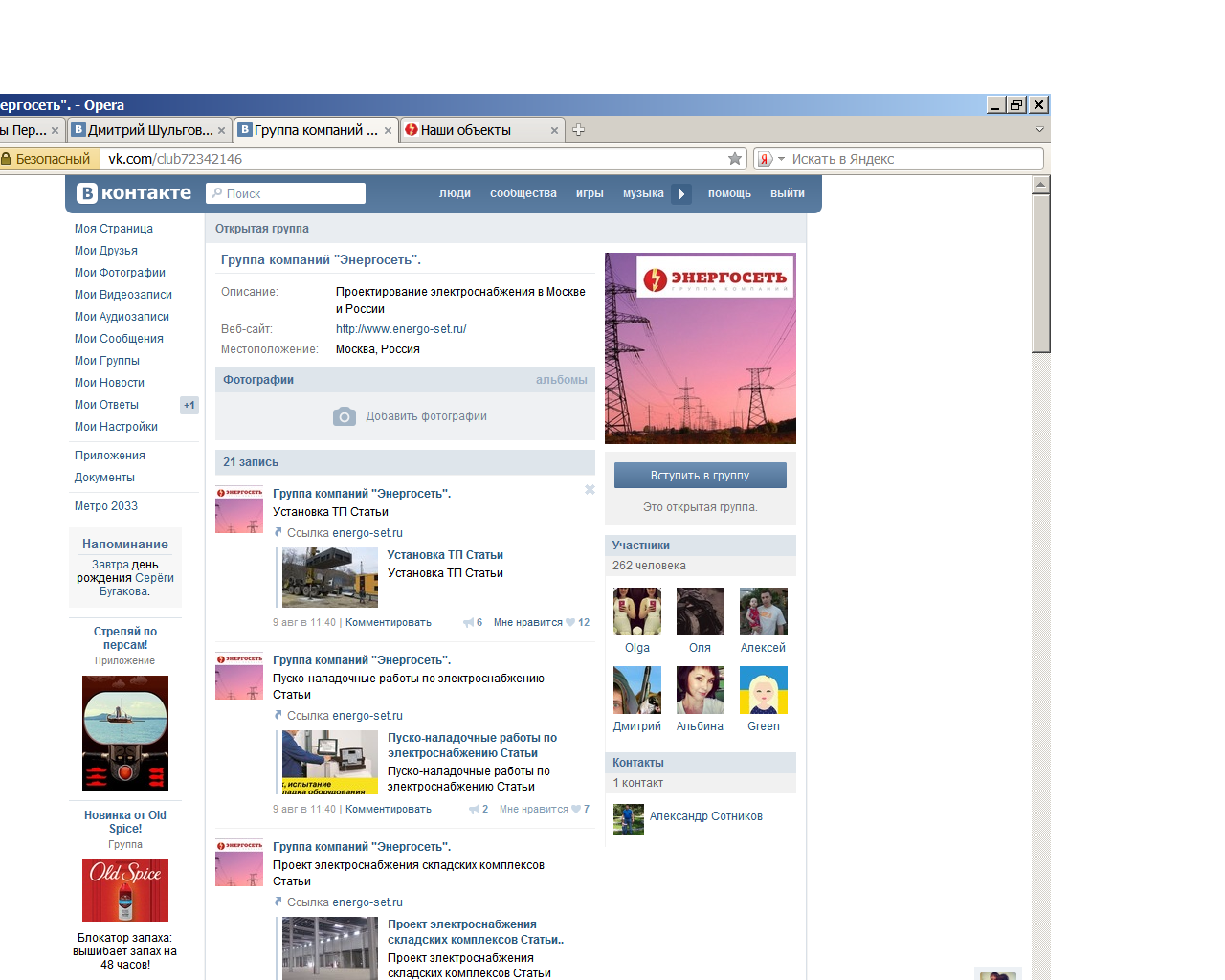
Task: Click the 'Безопасный' security badge
Action: tap(48, 159)
